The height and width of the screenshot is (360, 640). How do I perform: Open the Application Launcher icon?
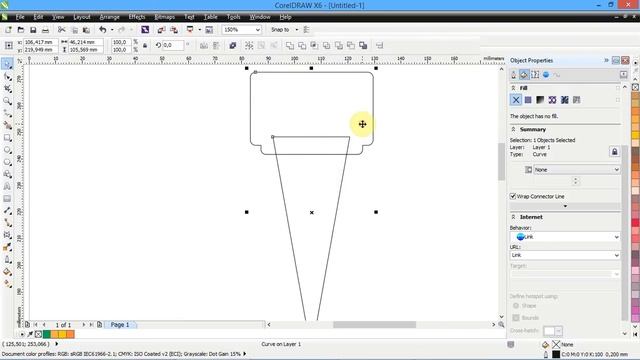190,30
